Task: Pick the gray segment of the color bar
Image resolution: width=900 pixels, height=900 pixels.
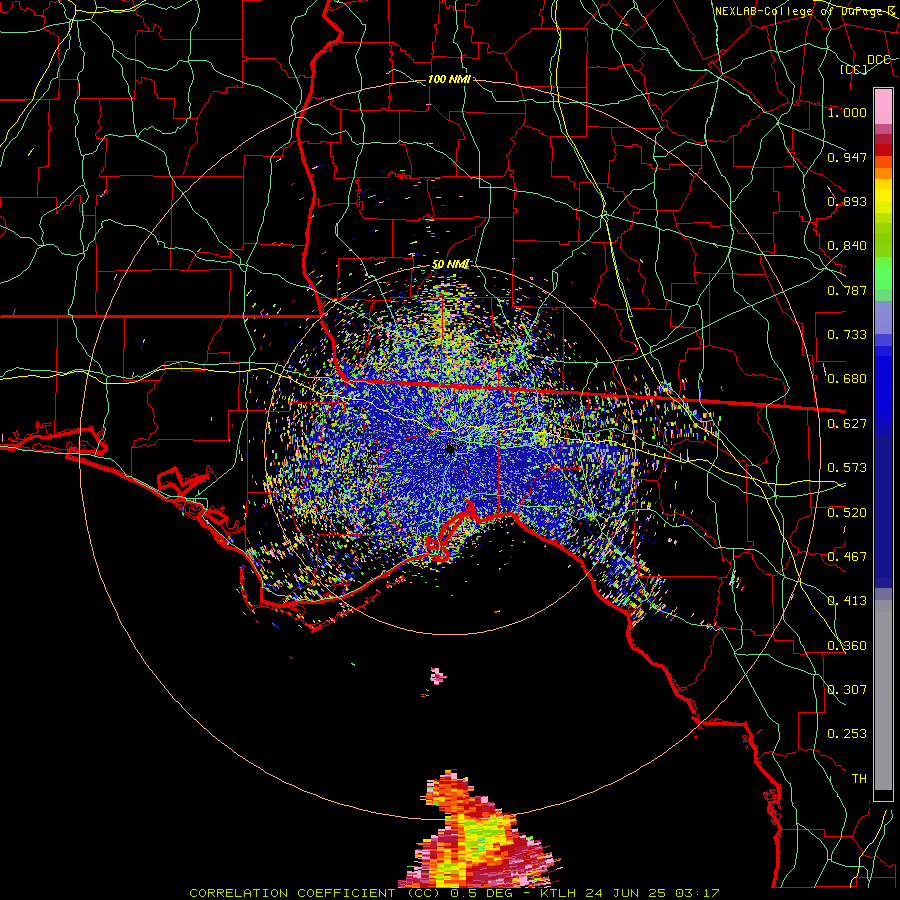Action: pos(883,695)
